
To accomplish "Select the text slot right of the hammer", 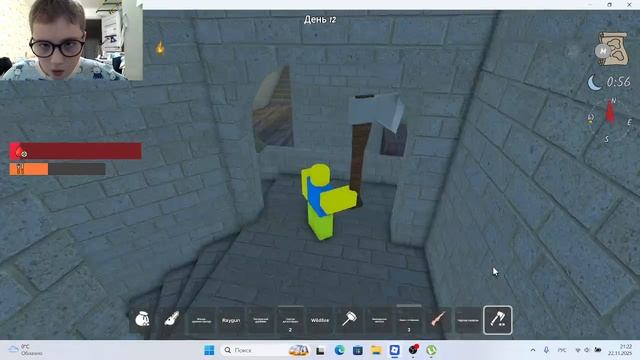I will click(x=379, y=320).
